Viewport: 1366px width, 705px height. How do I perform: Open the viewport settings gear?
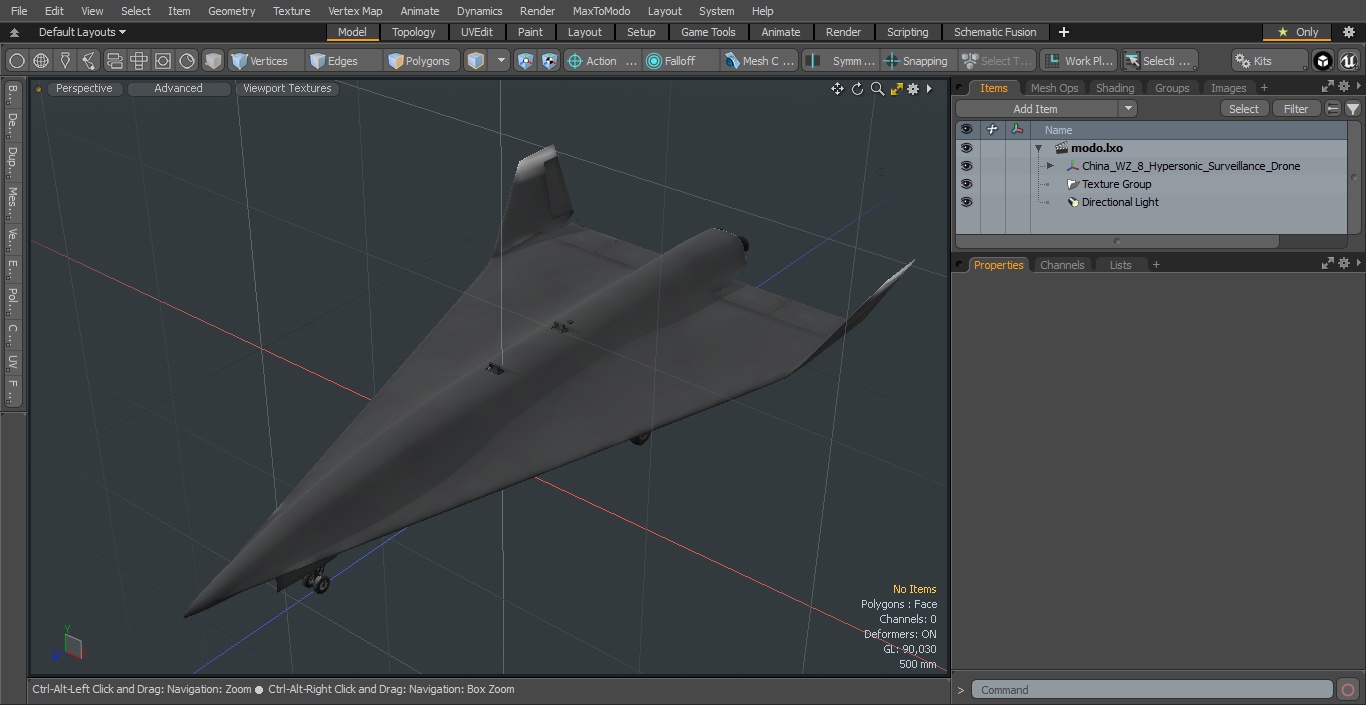[913, 89]
